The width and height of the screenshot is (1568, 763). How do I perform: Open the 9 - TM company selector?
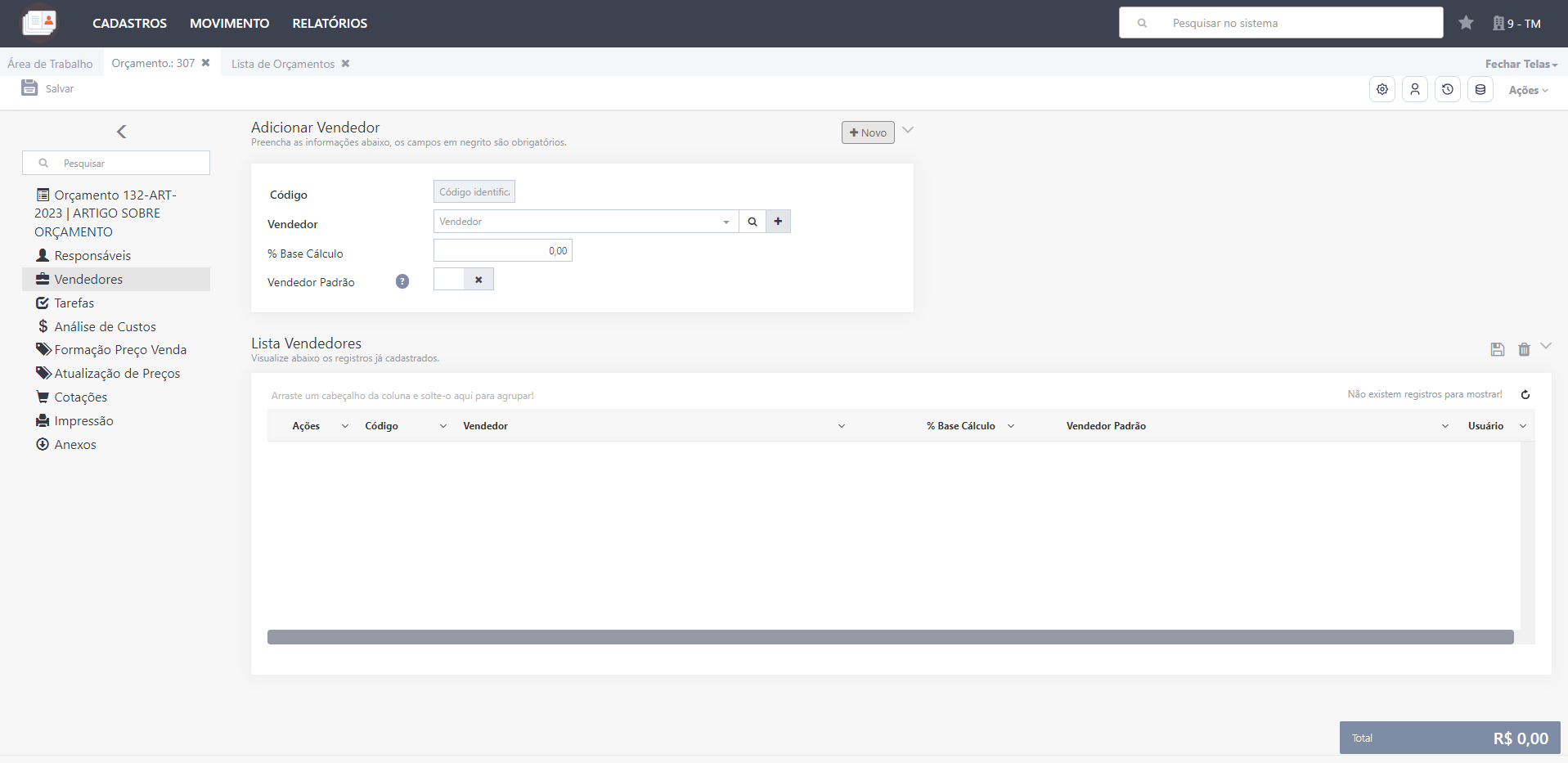click(x=1516, y=24)
